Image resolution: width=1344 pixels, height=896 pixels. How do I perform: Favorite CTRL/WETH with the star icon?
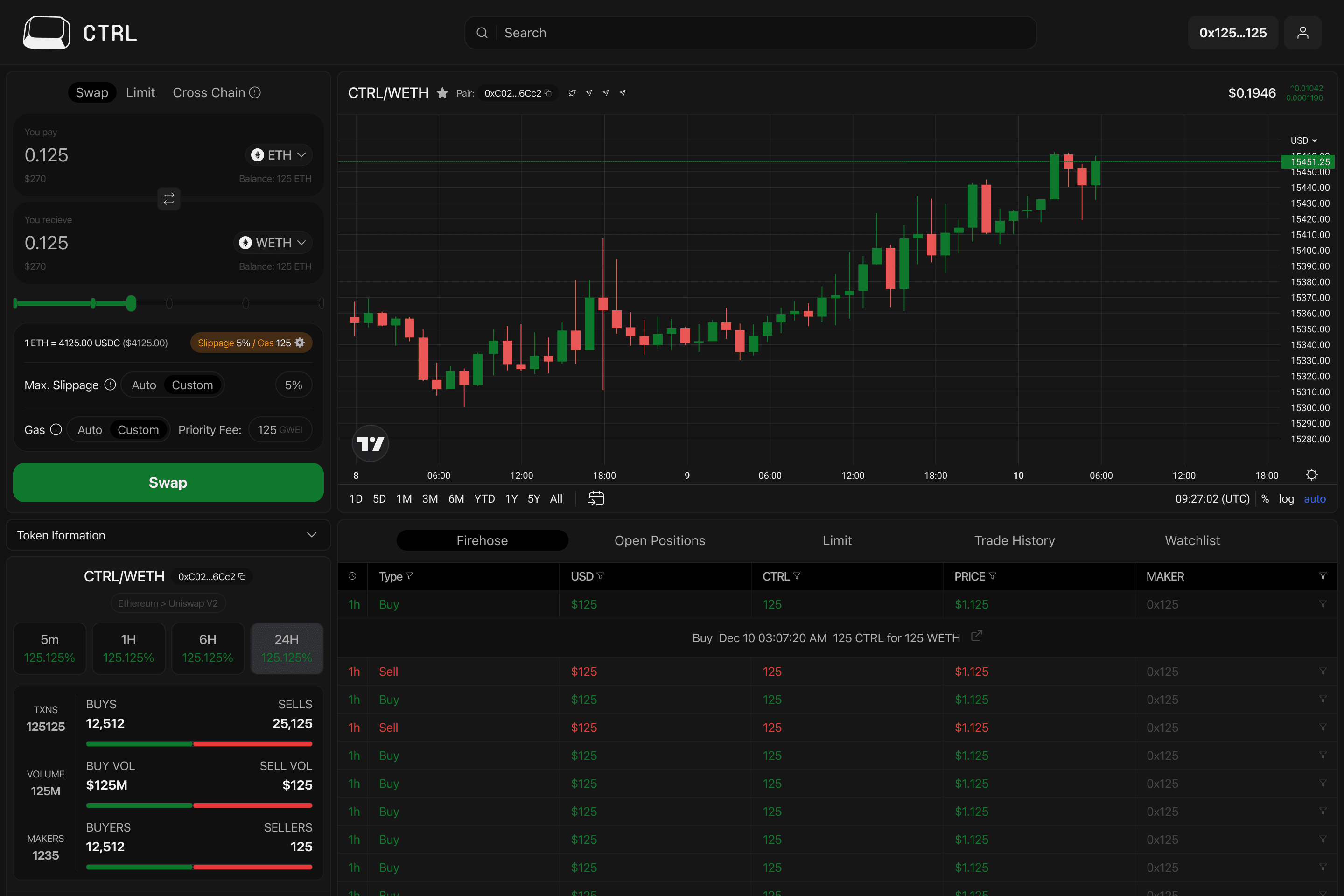tap(442, 93)
